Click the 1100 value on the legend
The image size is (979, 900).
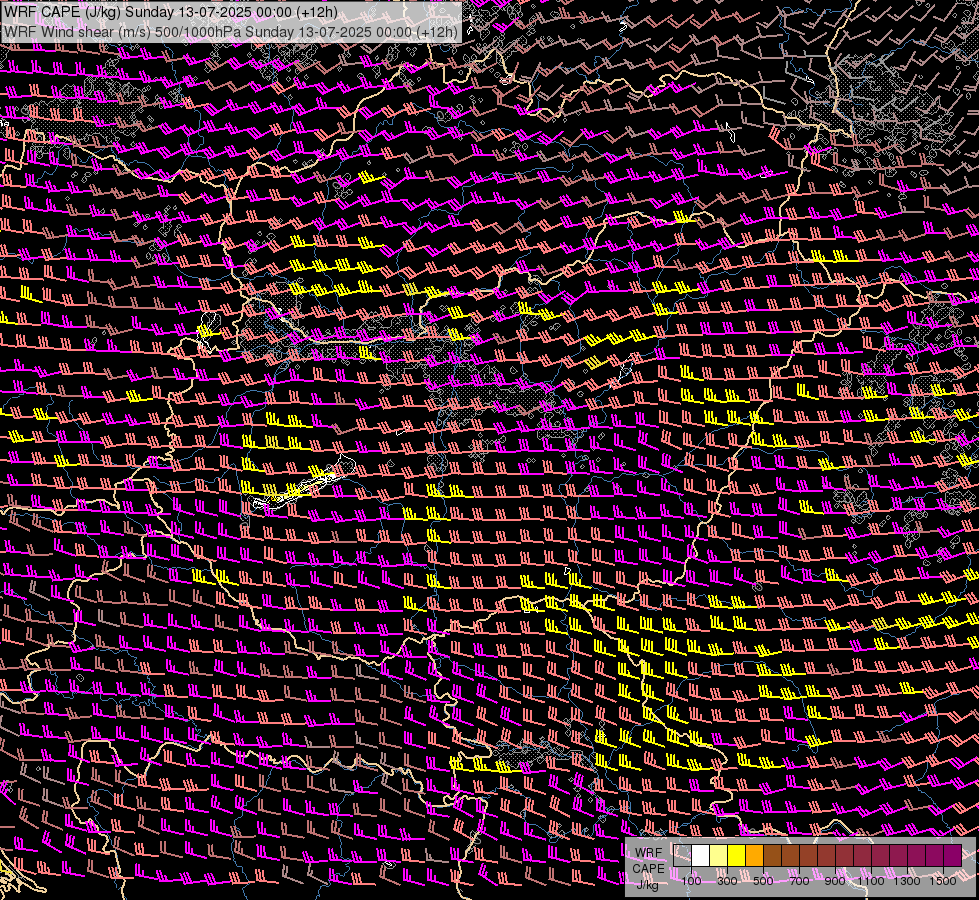(x=871, y=881)
